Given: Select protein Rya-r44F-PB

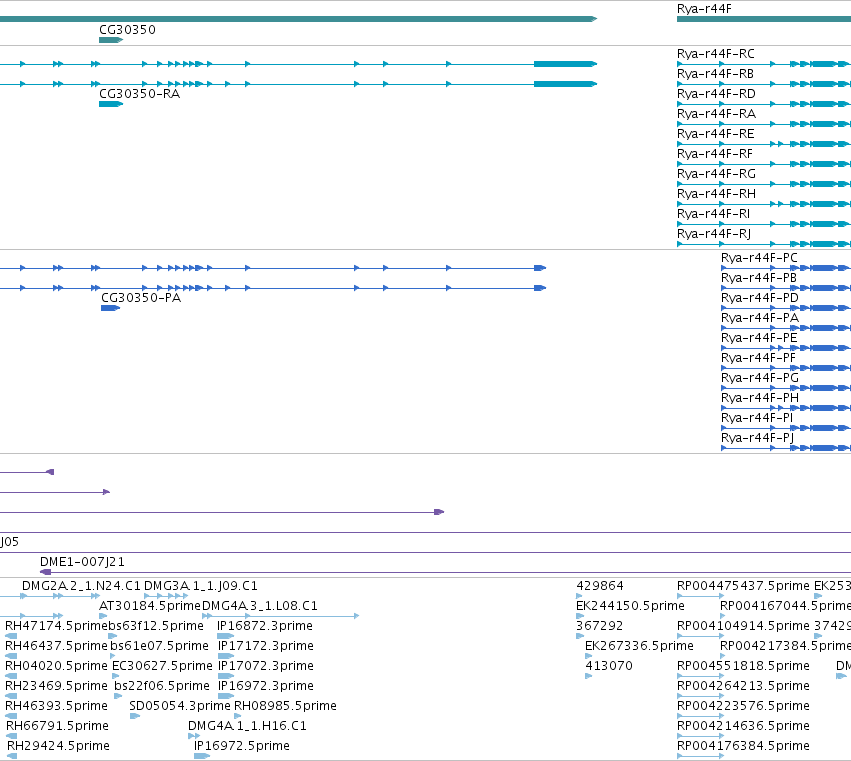Looking at the screenshot, I should (759, 277).
